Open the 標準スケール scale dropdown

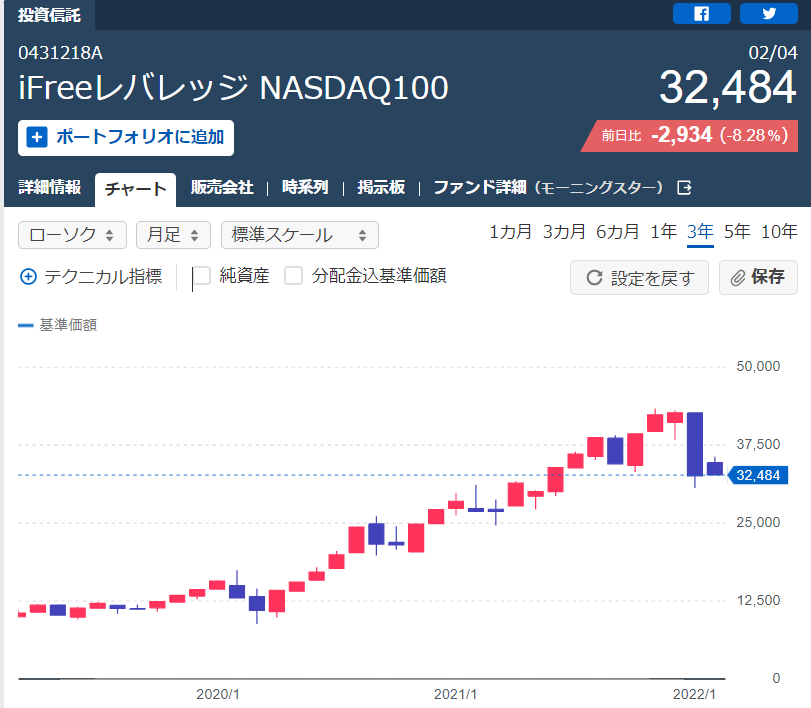point(300,235)
